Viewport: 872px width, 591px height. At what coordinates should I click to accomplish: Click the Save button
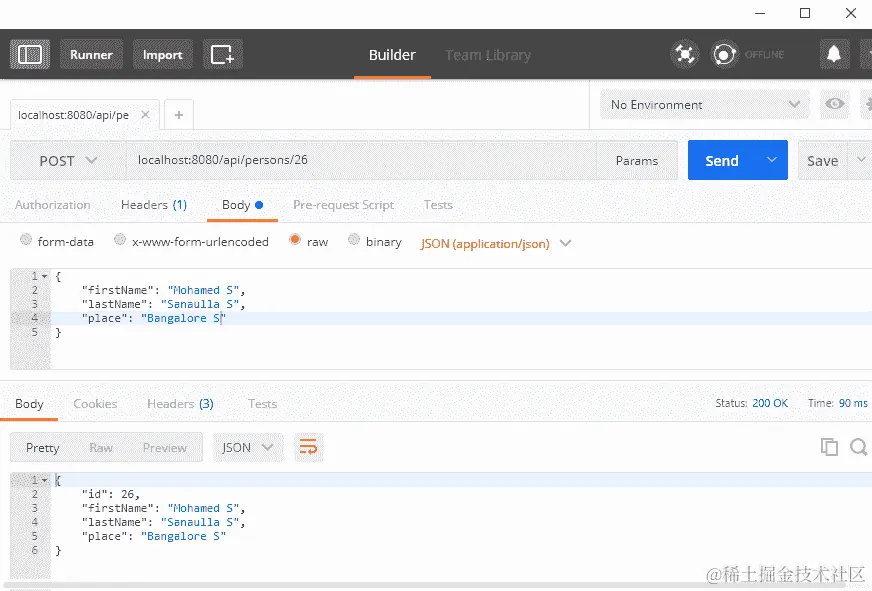tap(823, 160)
